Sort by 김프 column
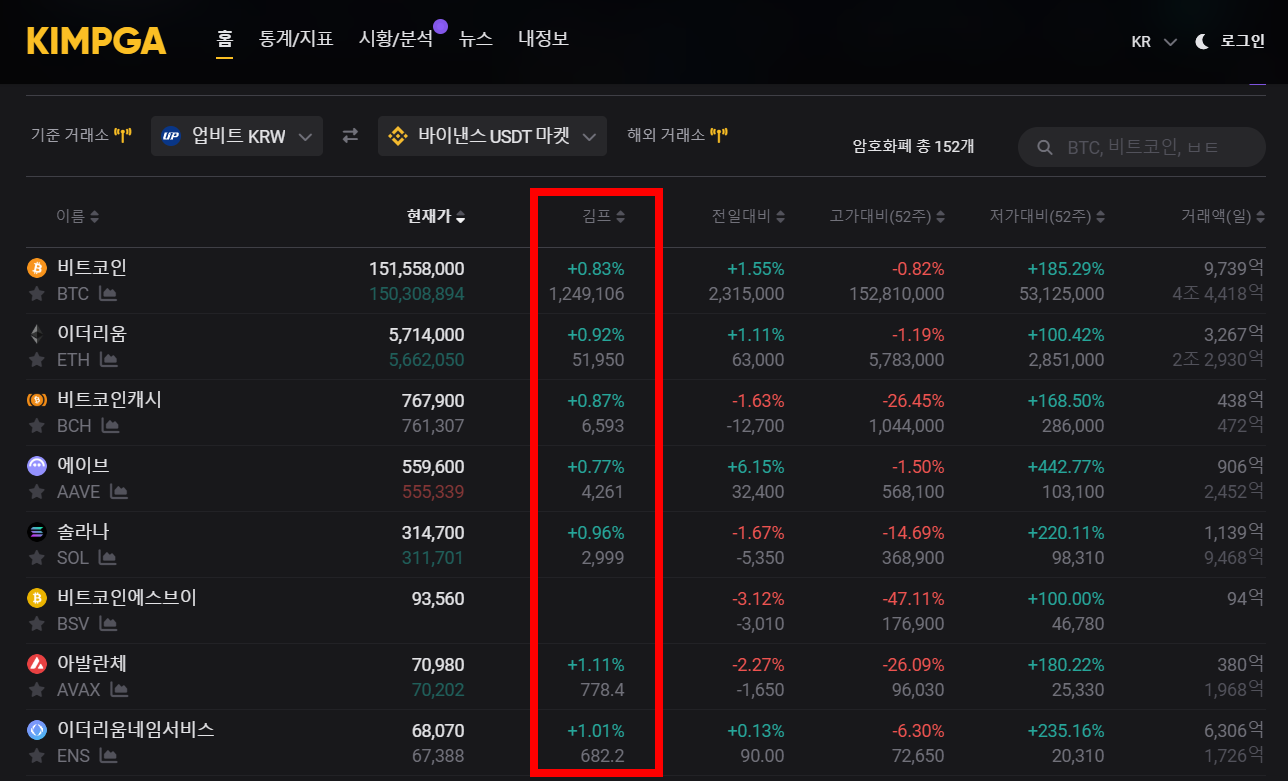Viewport: 1288px width, 781px height. (x=604, y=216)
